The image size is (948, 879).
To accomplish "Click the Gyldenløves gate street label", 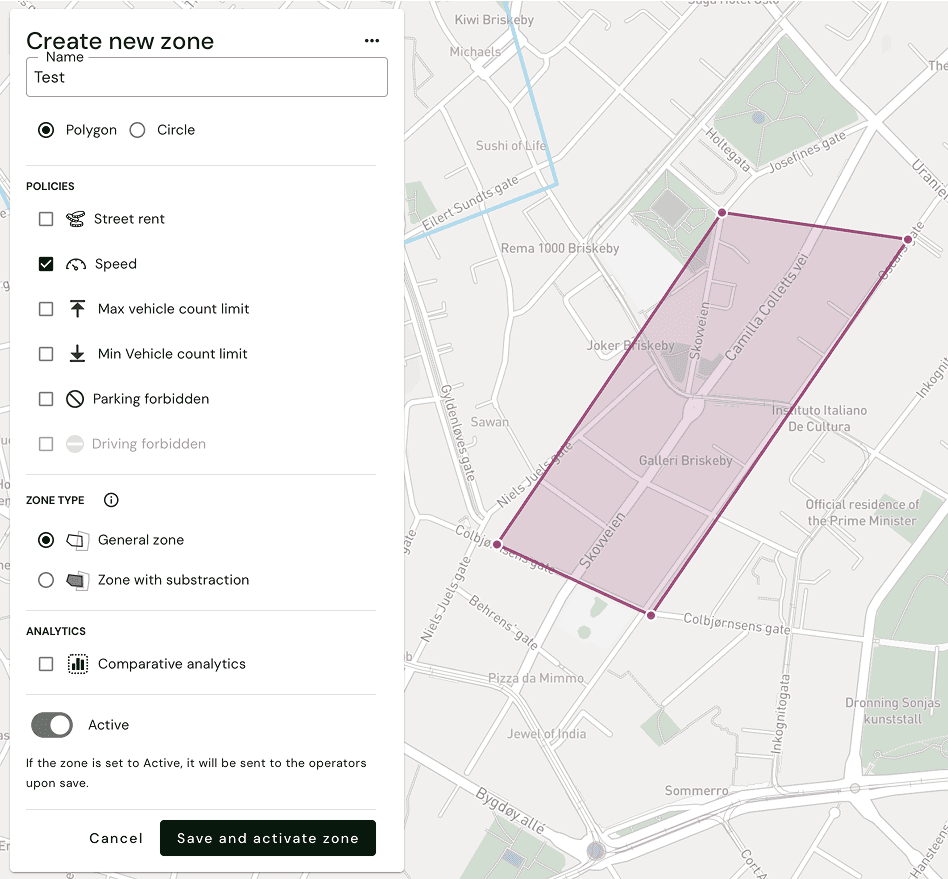I will pos(458,433).
